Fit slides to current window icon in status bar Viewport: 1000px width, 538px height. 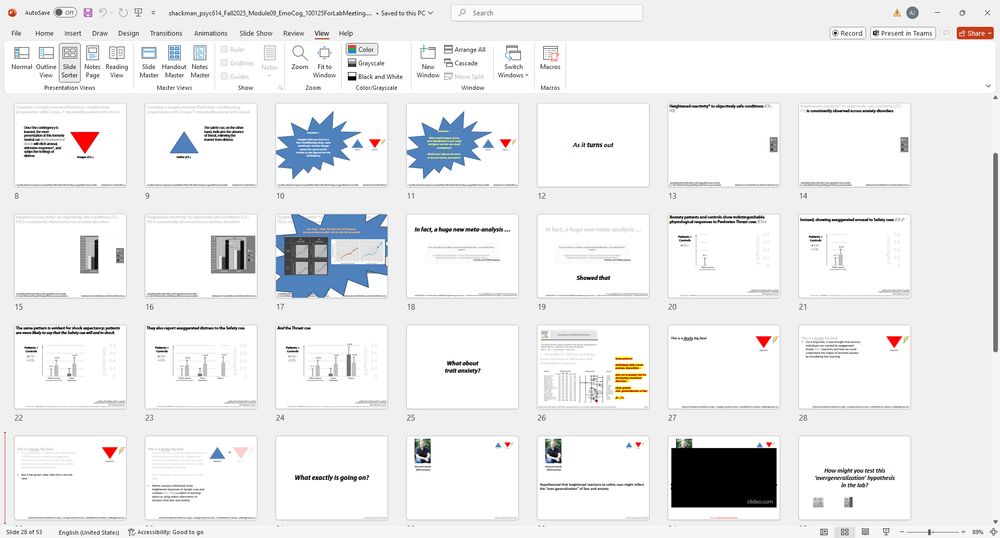point(993,532)
